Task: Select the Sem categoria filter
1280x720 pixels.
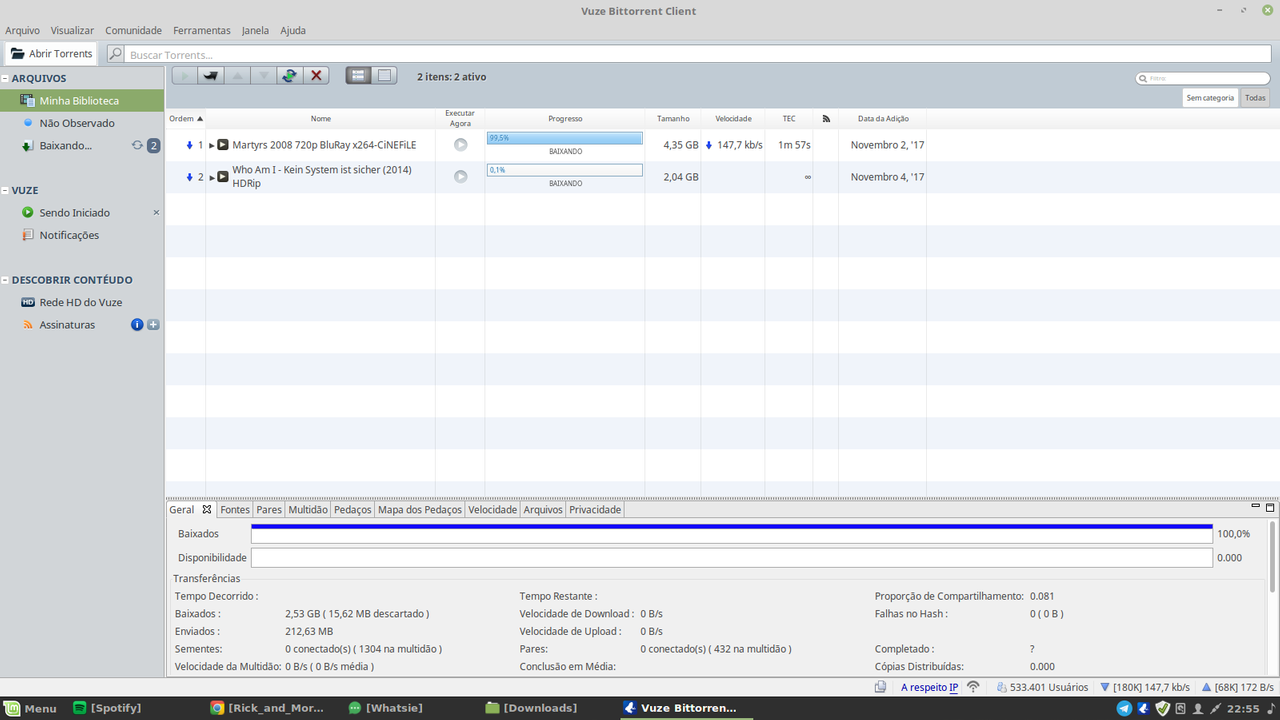Action: click(x=1210, y=98)
